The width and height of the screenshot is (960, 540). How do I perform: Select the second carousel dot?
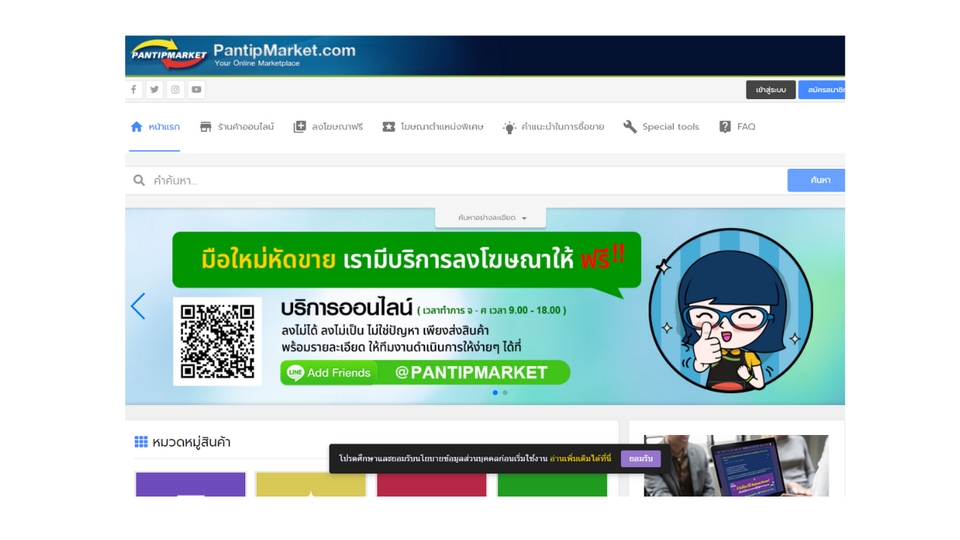click(505, 393)
